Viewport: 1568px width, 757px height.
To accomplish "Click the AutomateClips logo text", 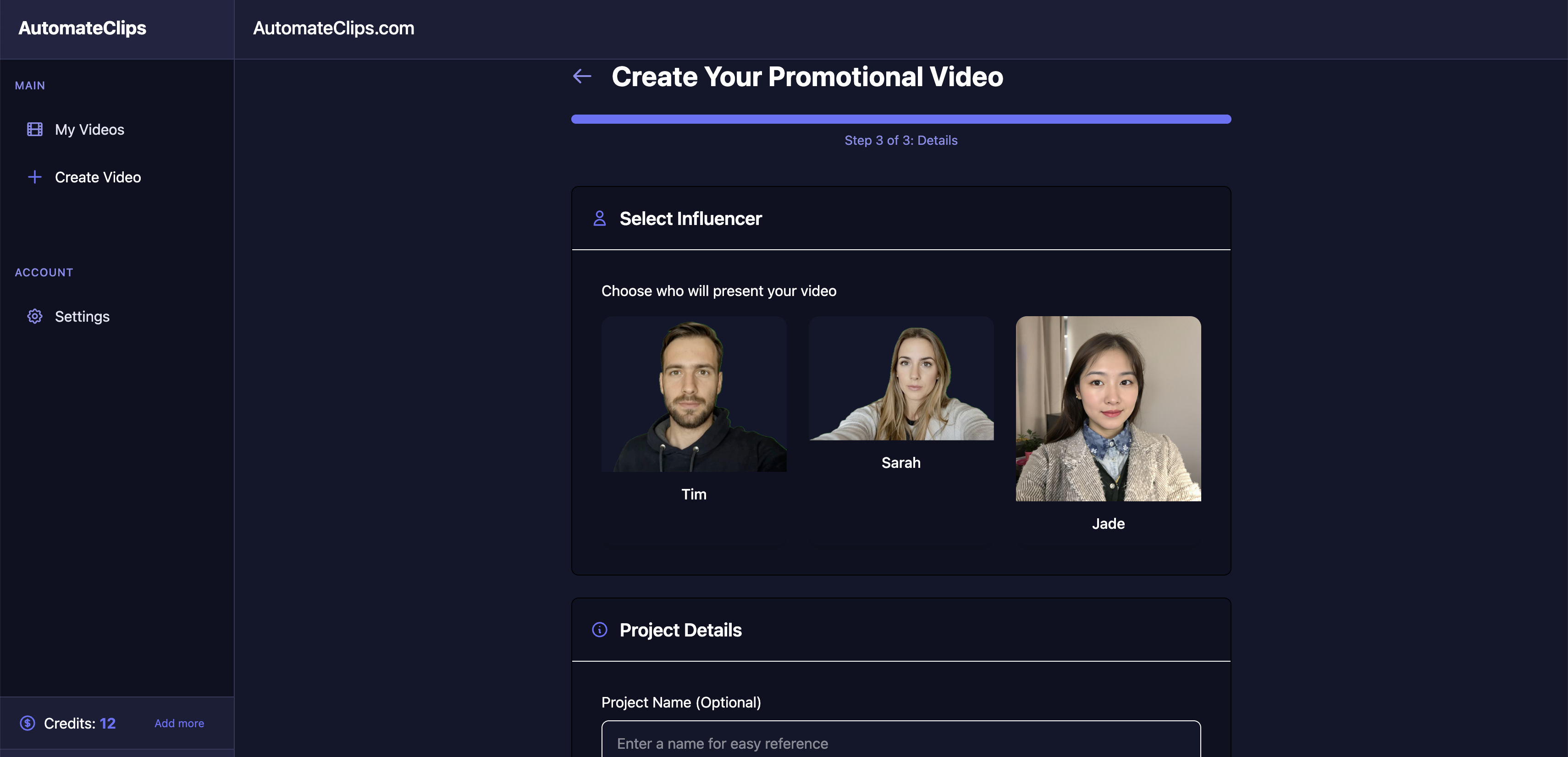I will point(82,28).
